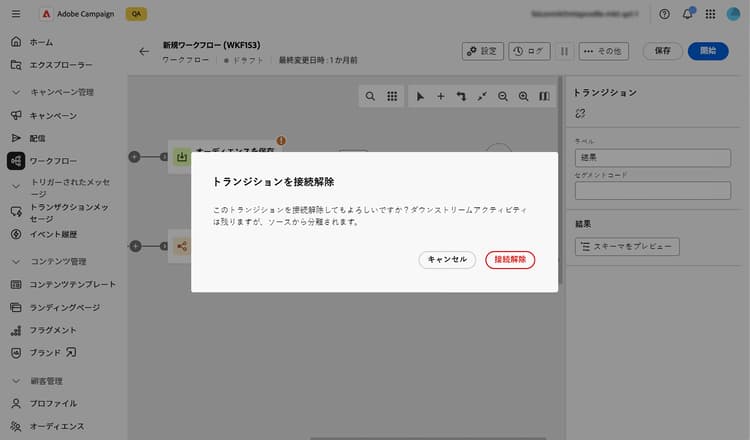Screen dimensions: 750x440
Task: Click the green save audience activity icon
Action: point(182,157)
